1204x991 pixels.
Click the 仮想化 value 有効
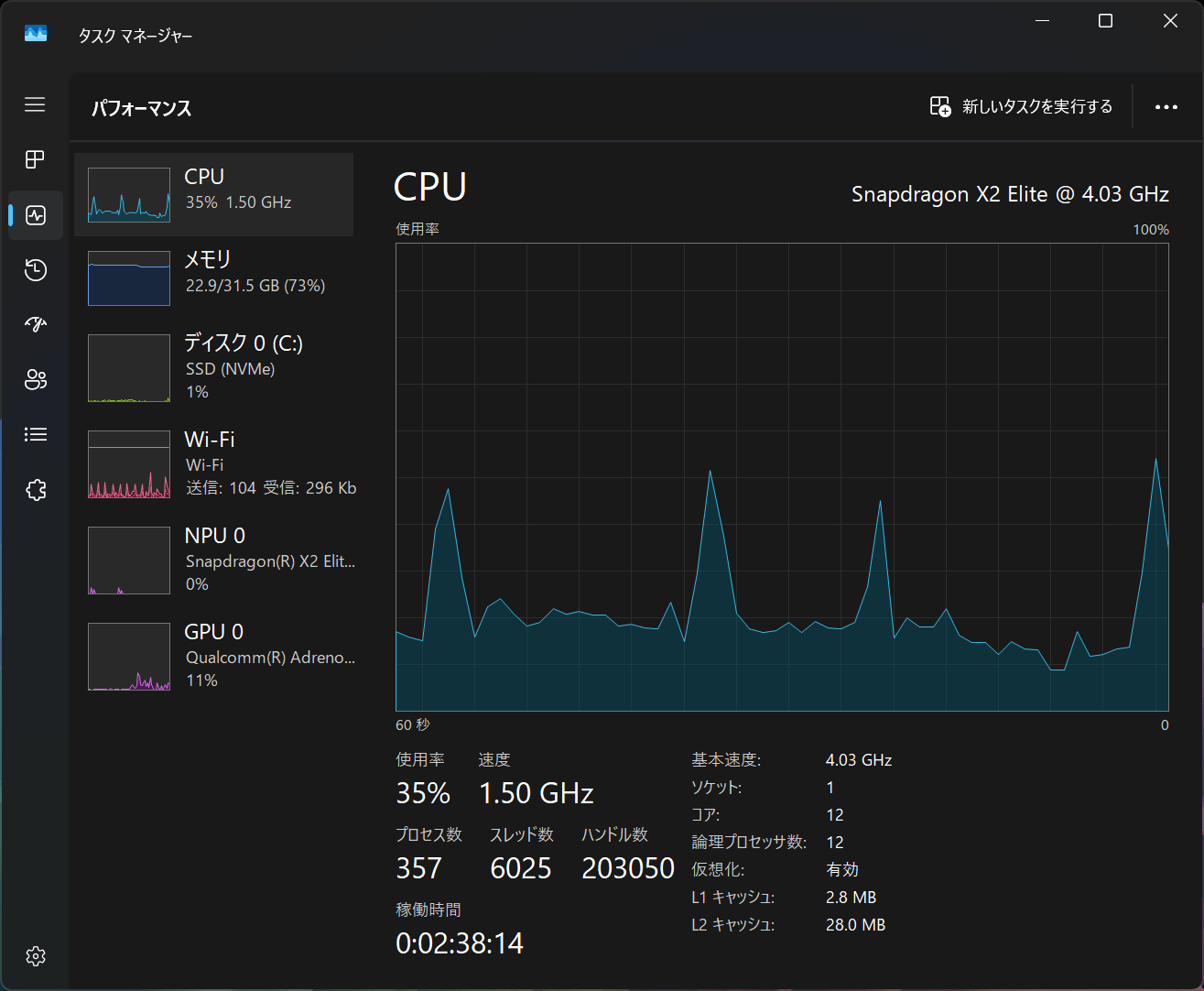point(842,870)
